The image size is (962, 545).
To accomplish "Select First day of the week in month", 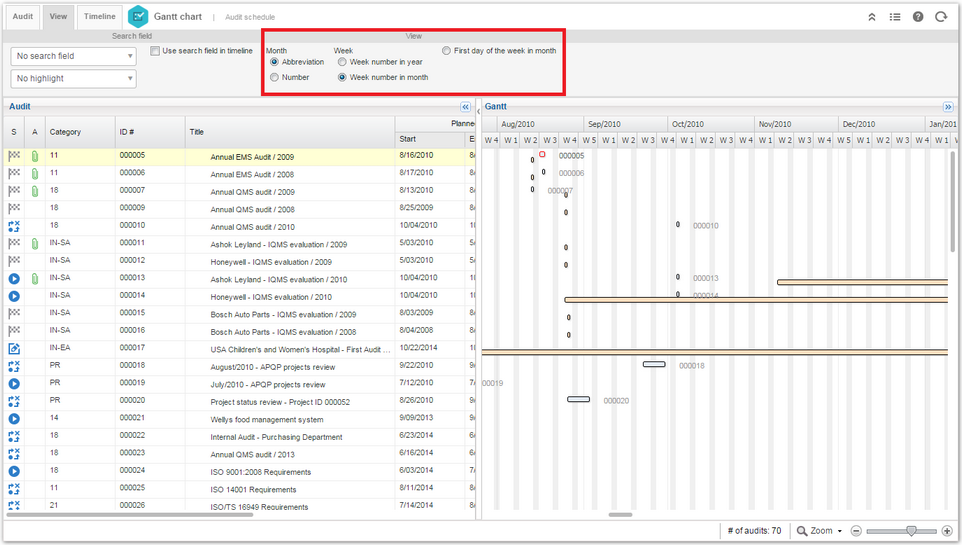I will [446, 51].
